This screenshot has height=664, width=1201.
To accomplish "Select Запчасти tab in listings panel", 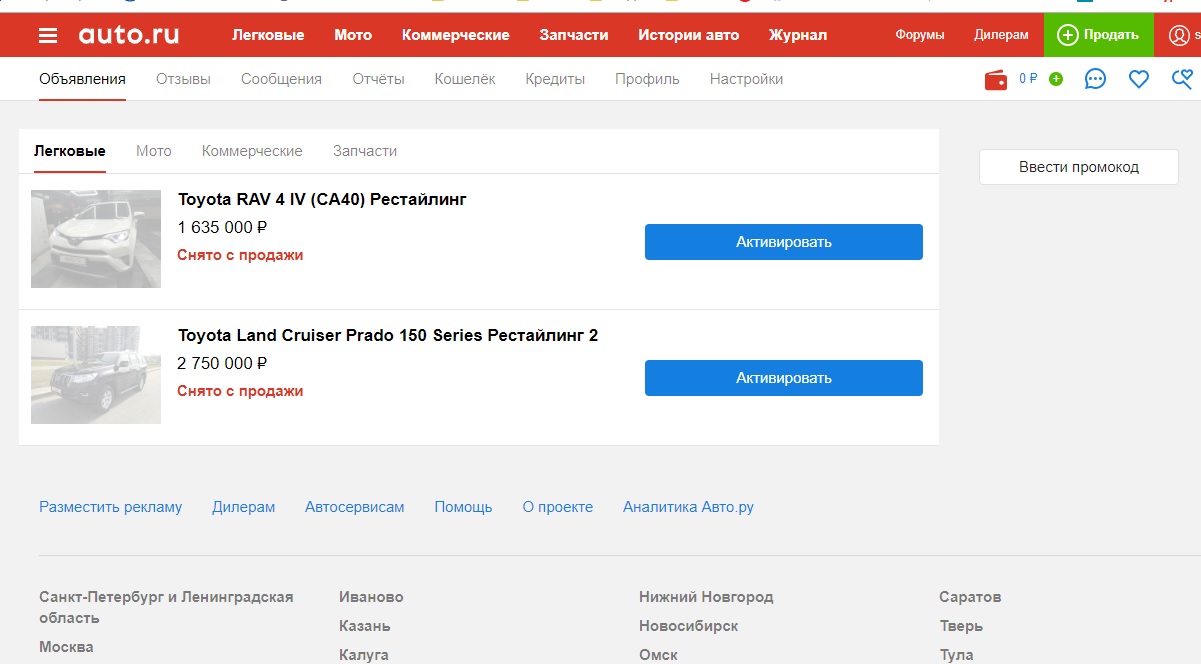I will coord(365,151).
